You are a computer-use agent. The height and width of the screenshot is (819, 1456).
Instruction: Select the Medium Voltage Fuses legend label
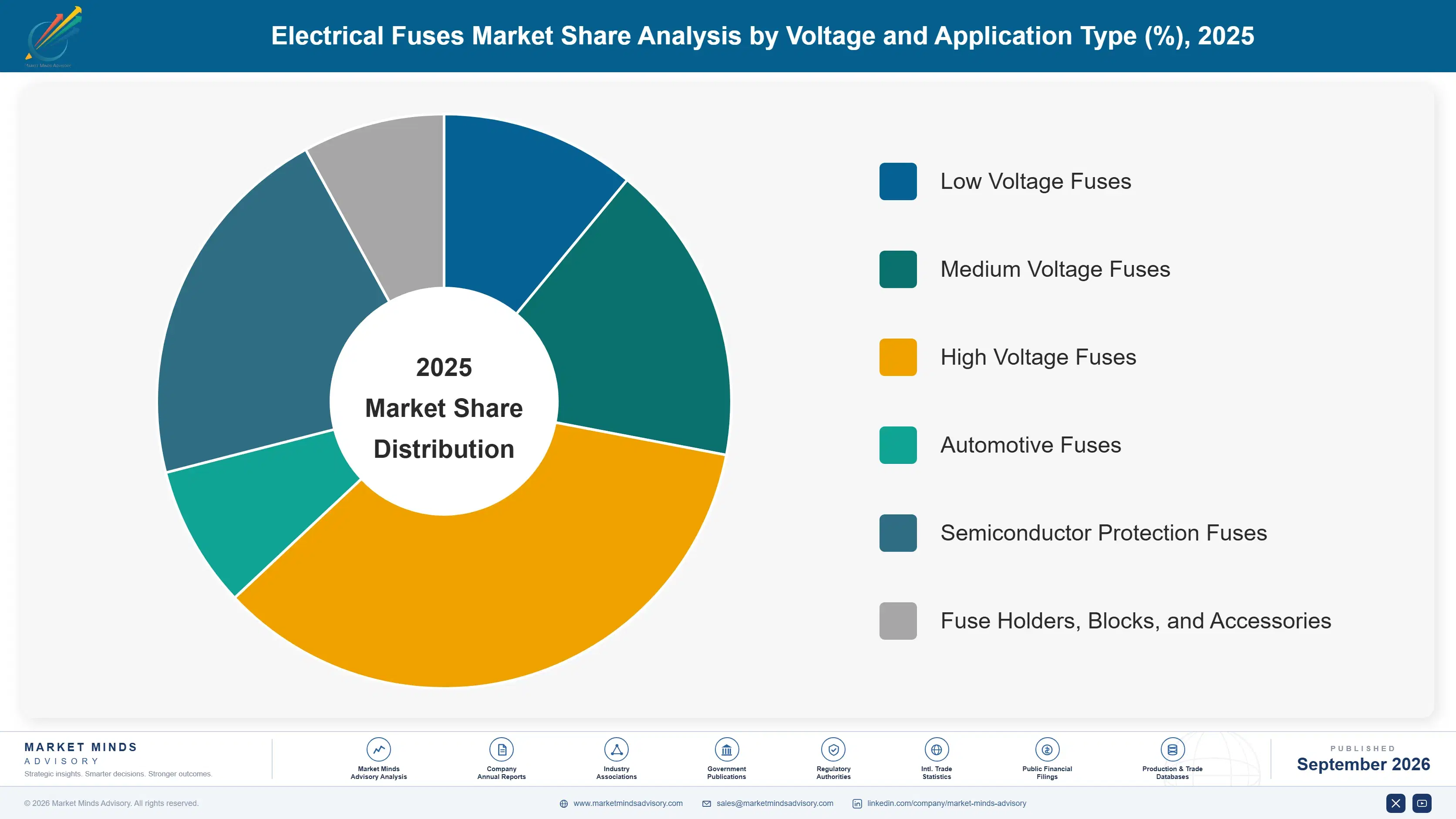tap(1055, 269)
